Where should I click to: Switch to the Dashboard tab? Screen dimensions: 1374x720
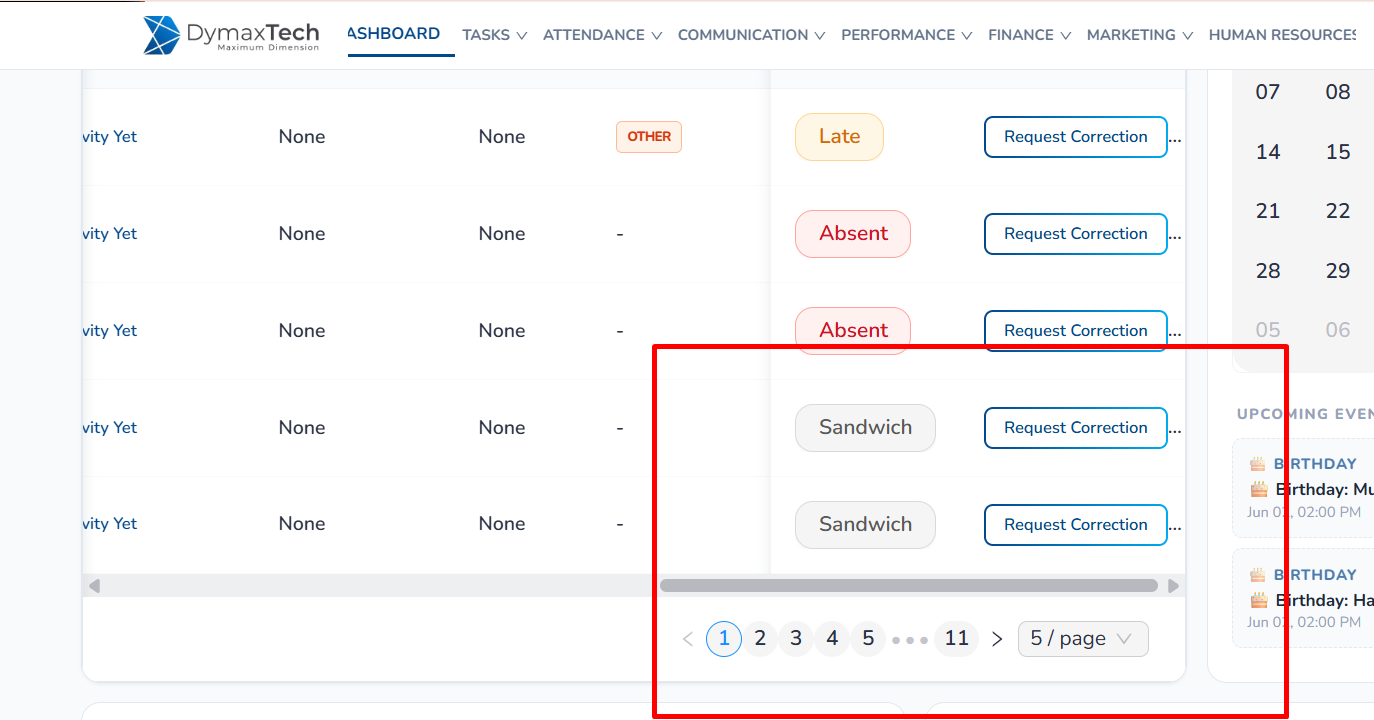coord(394,34)
